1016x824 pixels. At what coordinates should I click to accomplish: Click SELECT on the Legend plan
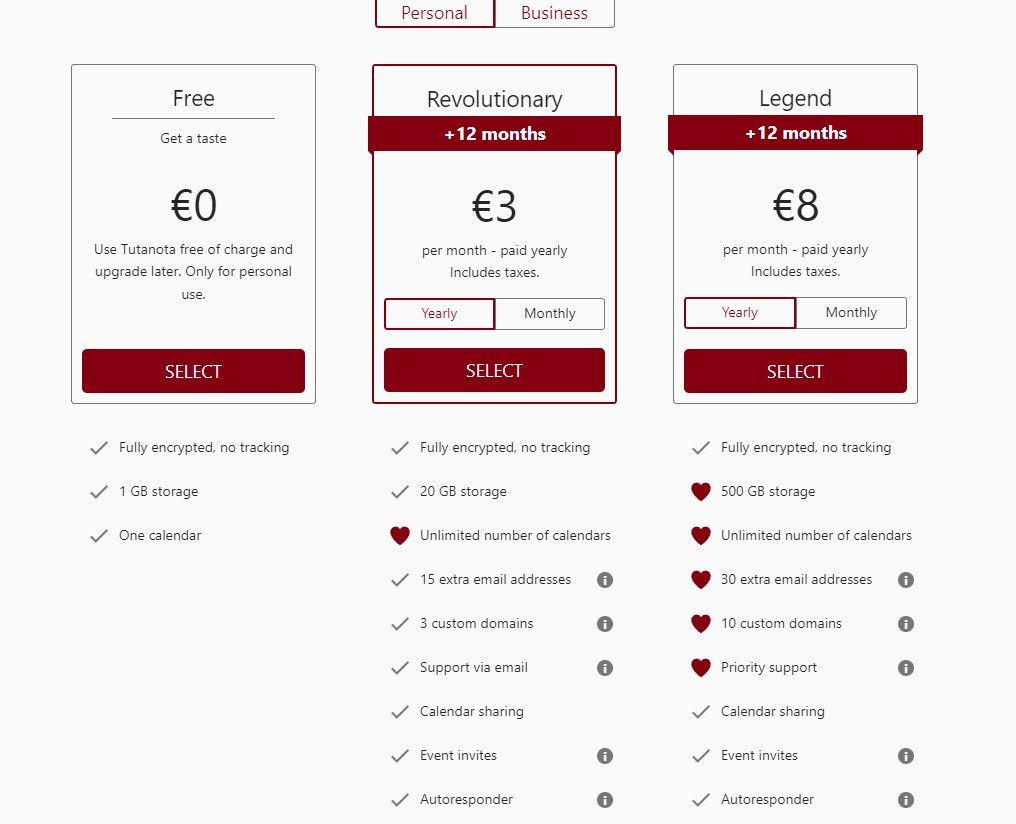point(795,370)
